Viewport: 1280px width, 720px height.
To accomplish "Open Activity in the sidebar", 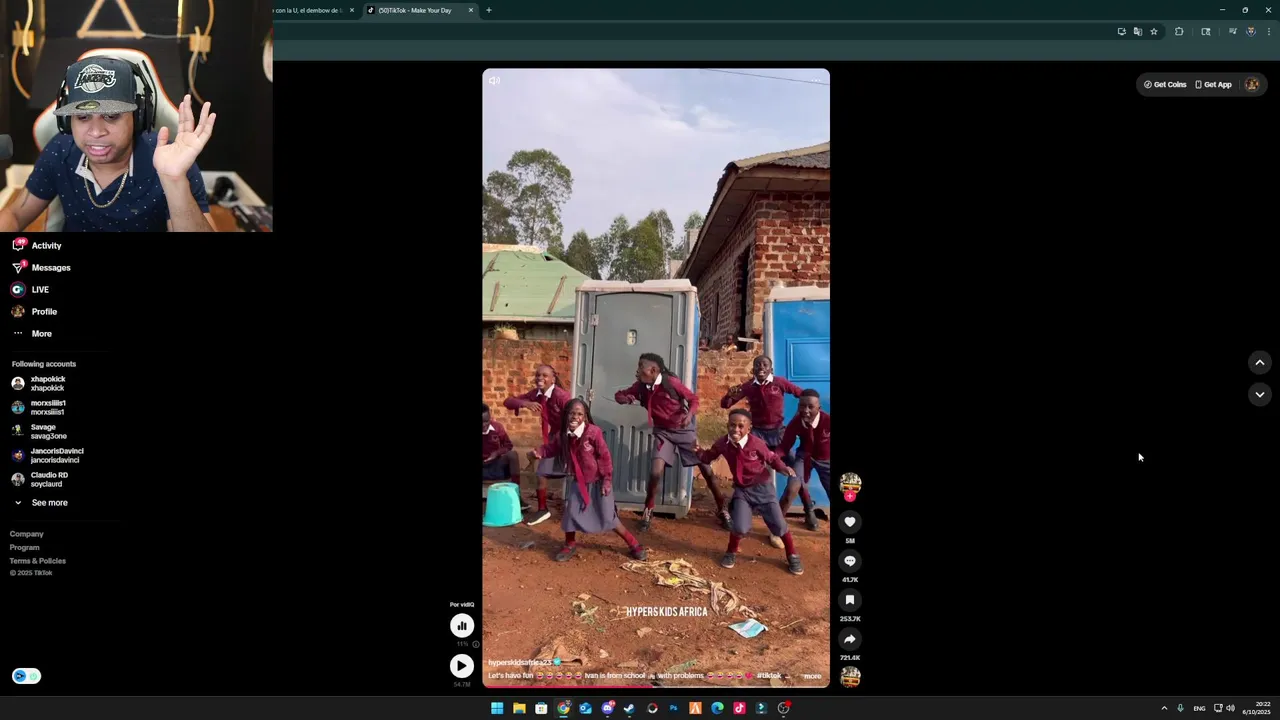I will click(x=37, y=245).
